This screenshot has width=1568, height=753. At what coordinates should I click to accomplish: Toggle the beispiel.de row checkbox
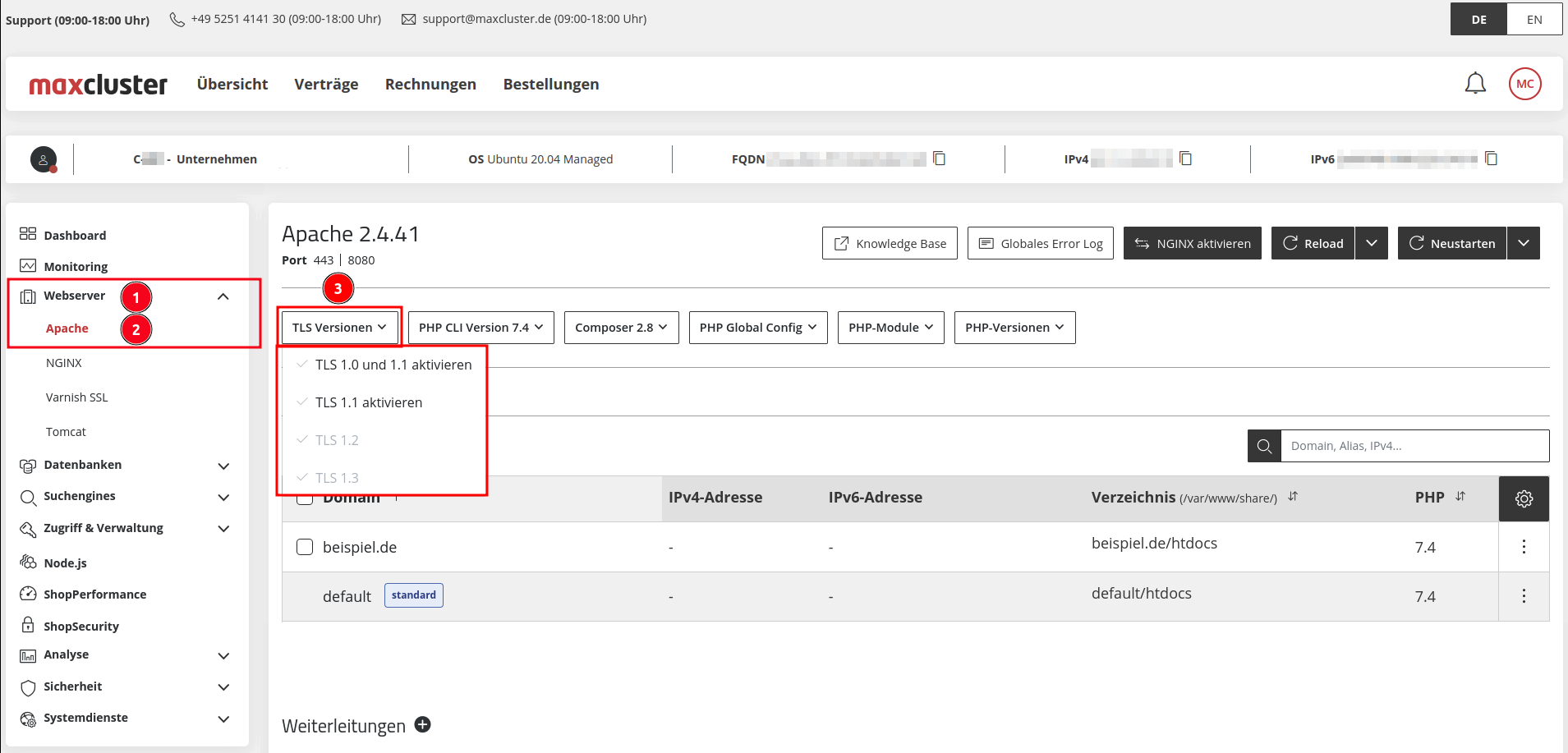(x=305, y=547)
